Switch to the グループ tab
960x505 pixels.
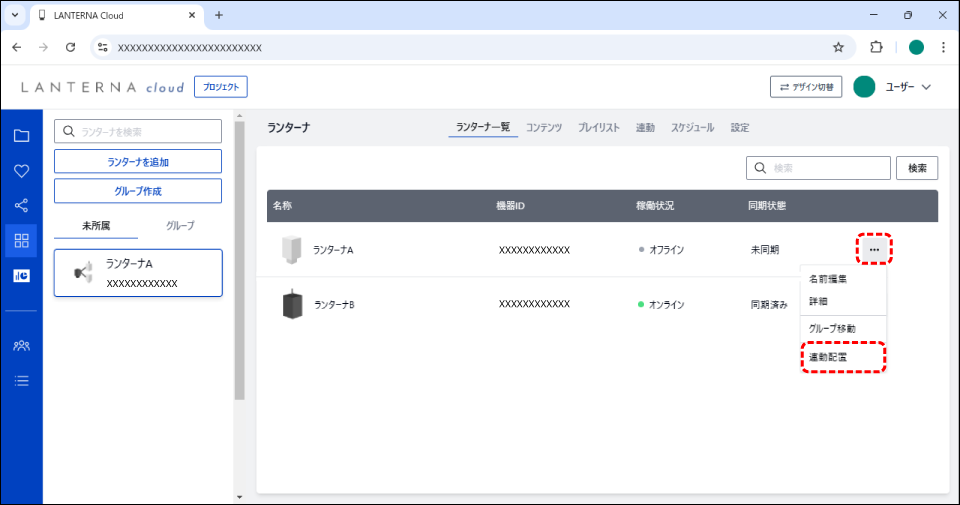coord(180,226)
